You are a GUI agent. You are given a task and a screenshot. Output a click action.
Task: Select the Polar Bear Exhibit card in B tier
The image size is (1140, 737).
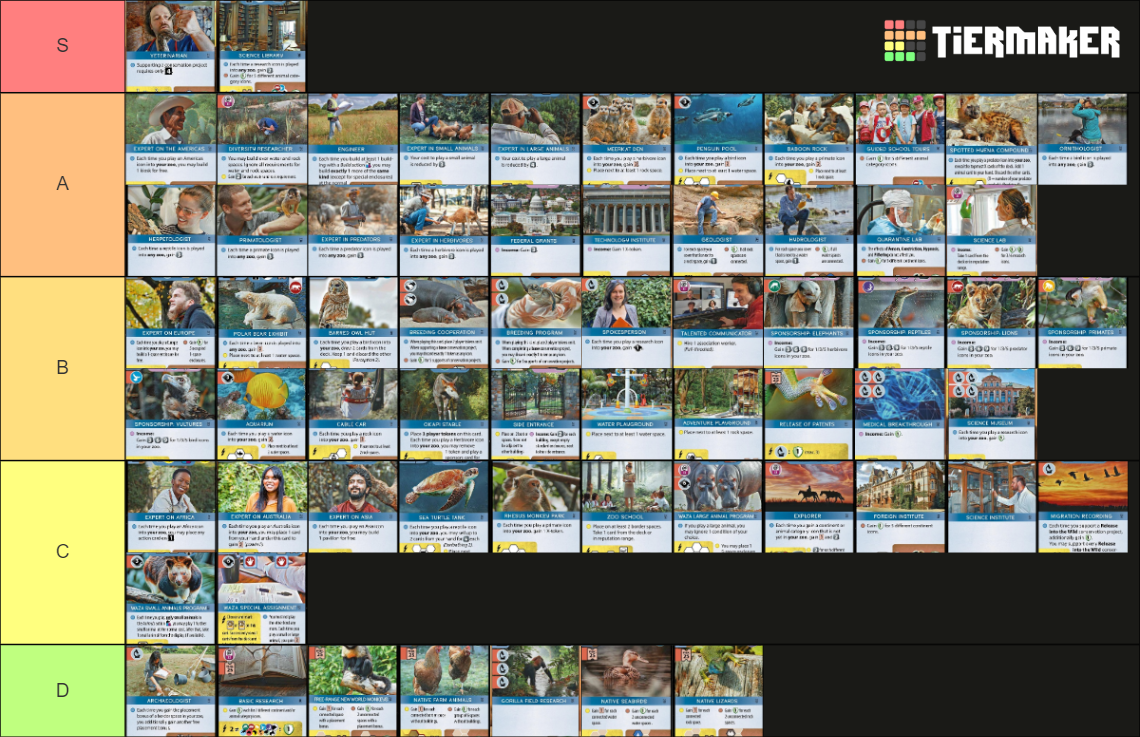pos(262,320)
